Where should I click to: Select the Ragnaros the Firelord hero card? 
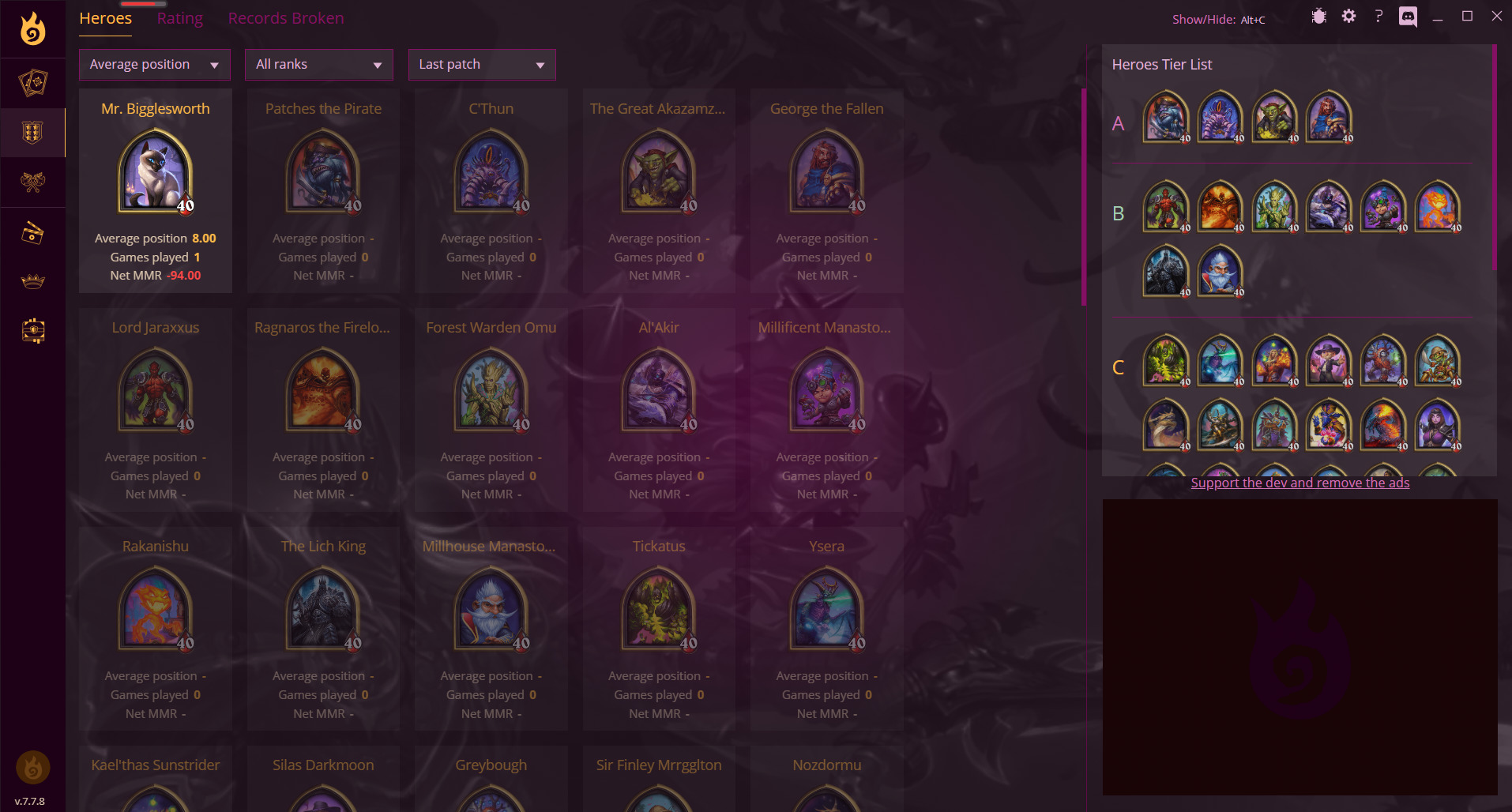[323, 409]
